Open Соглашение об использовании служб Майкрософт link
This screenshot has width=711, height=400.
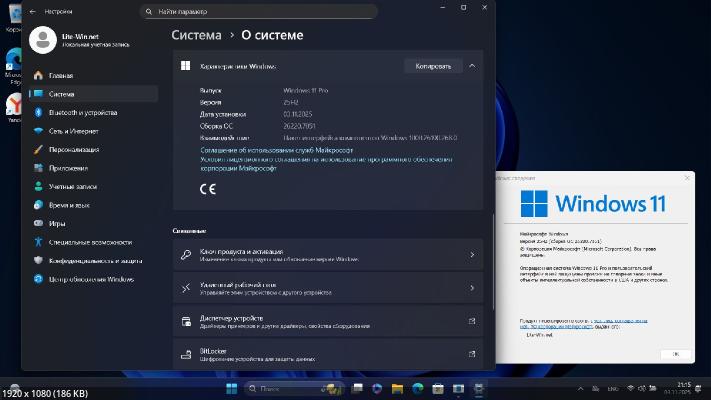click(x=279, y=149)
